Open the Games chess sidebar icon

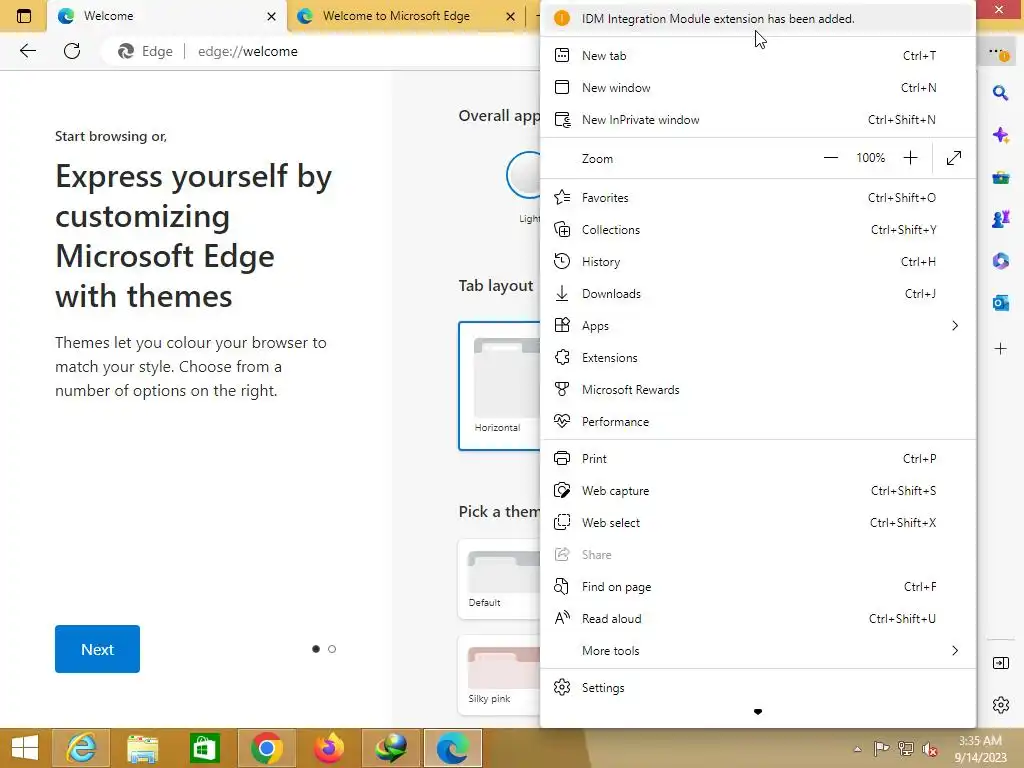(1000, 219)
